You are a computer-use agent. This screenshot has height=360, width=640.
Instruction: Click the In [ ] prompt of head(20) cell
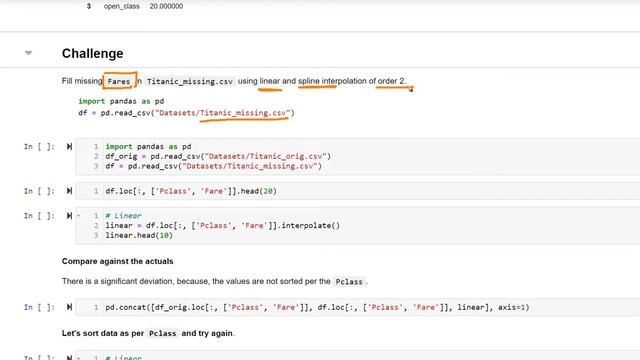[x=39, y=191]
